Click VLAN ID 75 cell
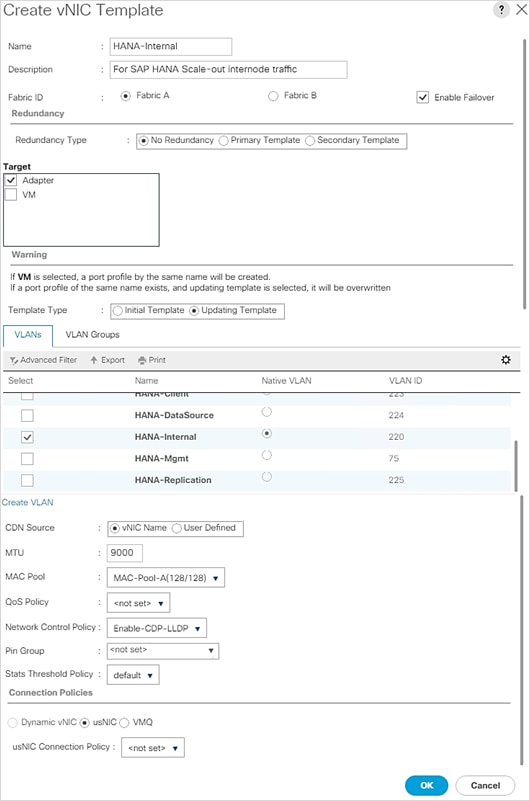Viewport: 530px width, 801px height. [394, 459]
